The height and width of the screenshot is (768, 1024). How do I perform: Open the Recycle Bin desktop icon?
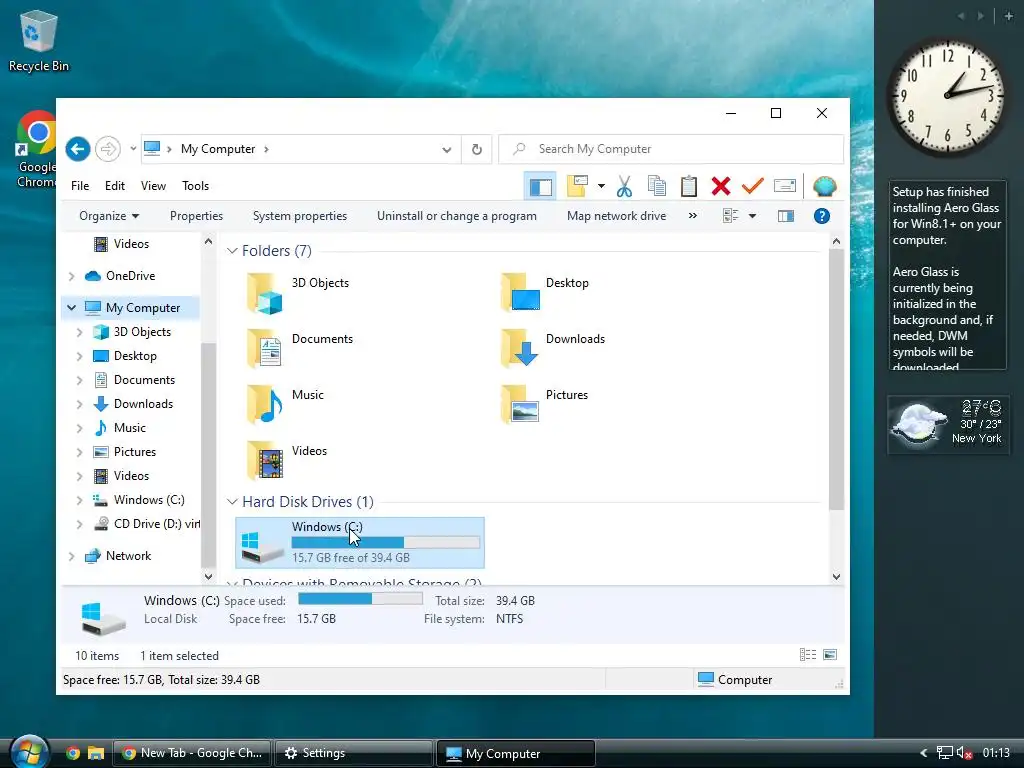click(39, 40)
